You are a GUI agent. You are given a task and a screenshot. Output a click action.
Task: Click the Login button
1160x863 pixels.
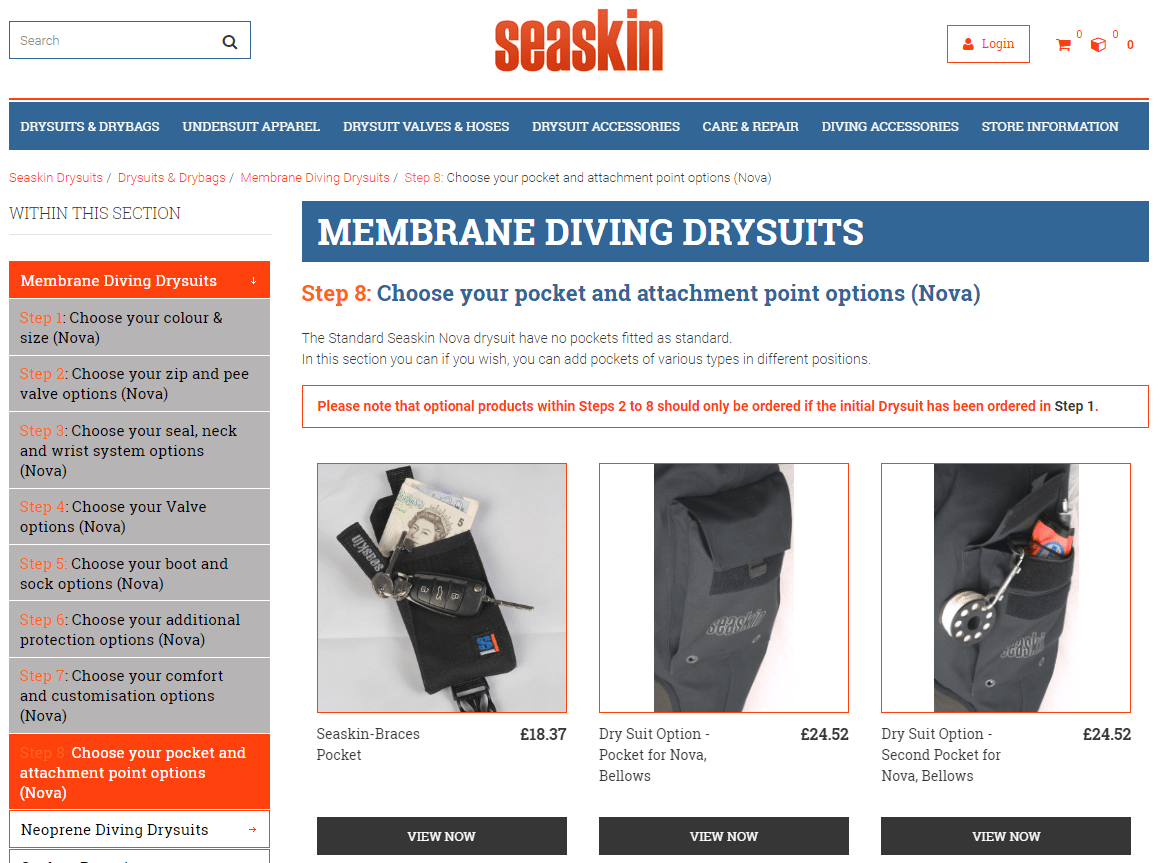tap(988, 44)
